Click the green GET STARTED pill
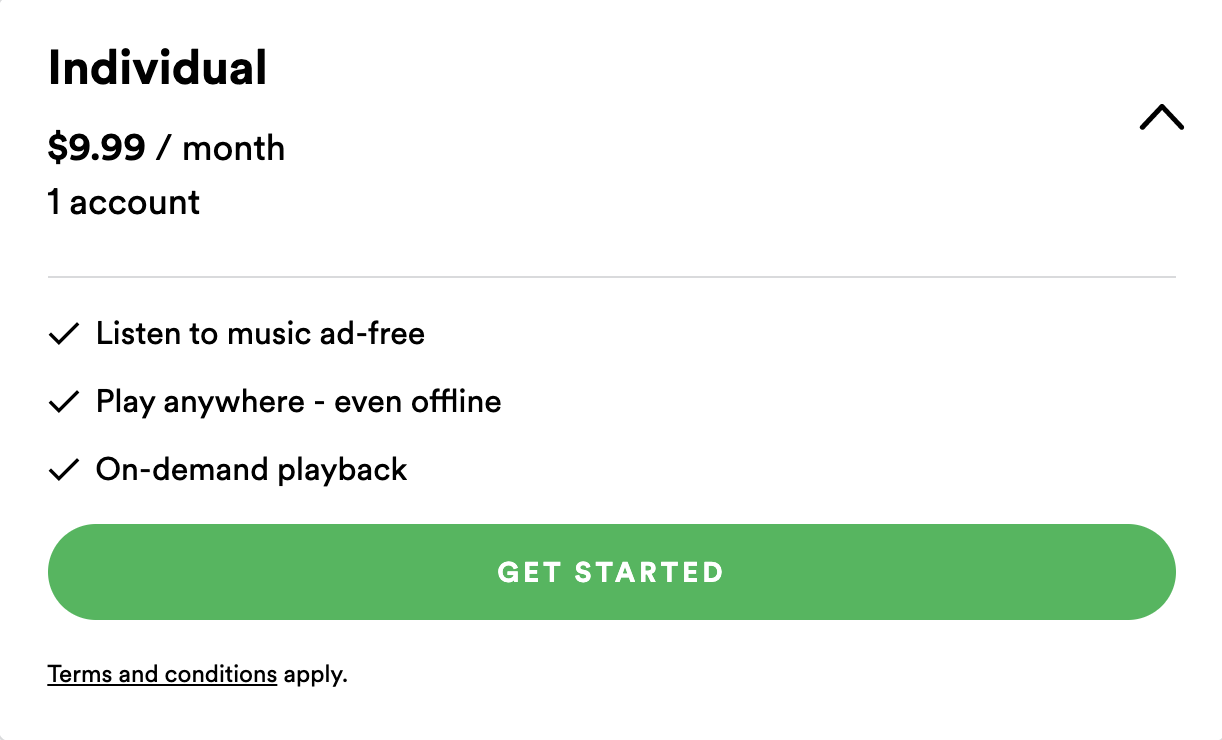This screenshot has height=740, width=1222. click(x=611, y=572)
